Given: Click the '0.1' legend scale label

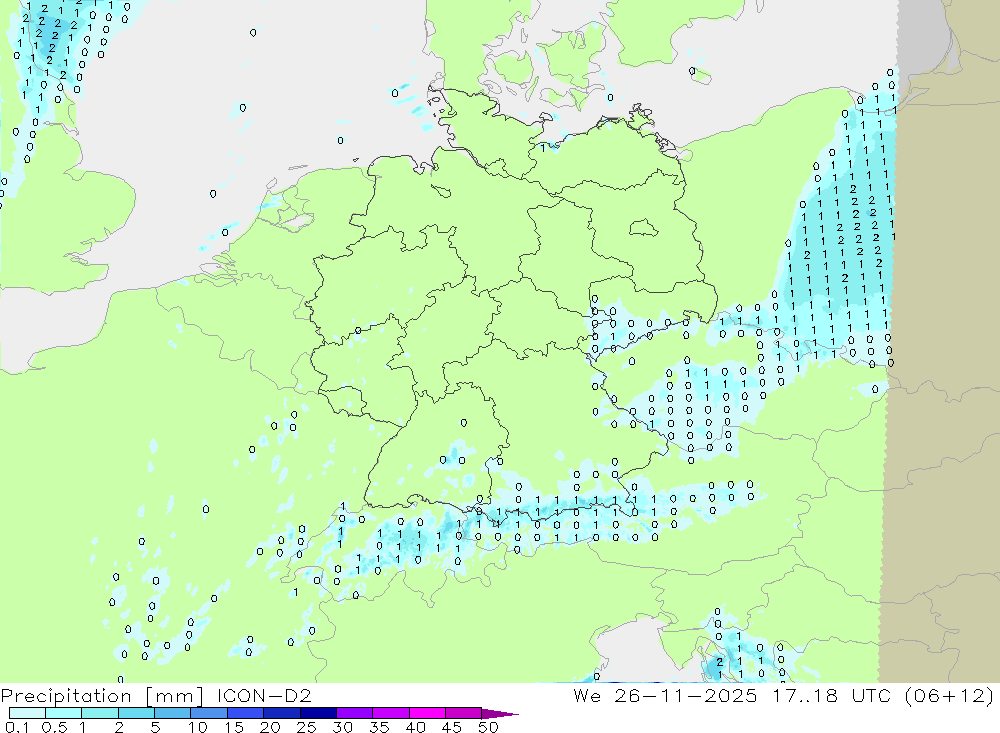Looking at the screenshot, I should click(x=17, y=727).
